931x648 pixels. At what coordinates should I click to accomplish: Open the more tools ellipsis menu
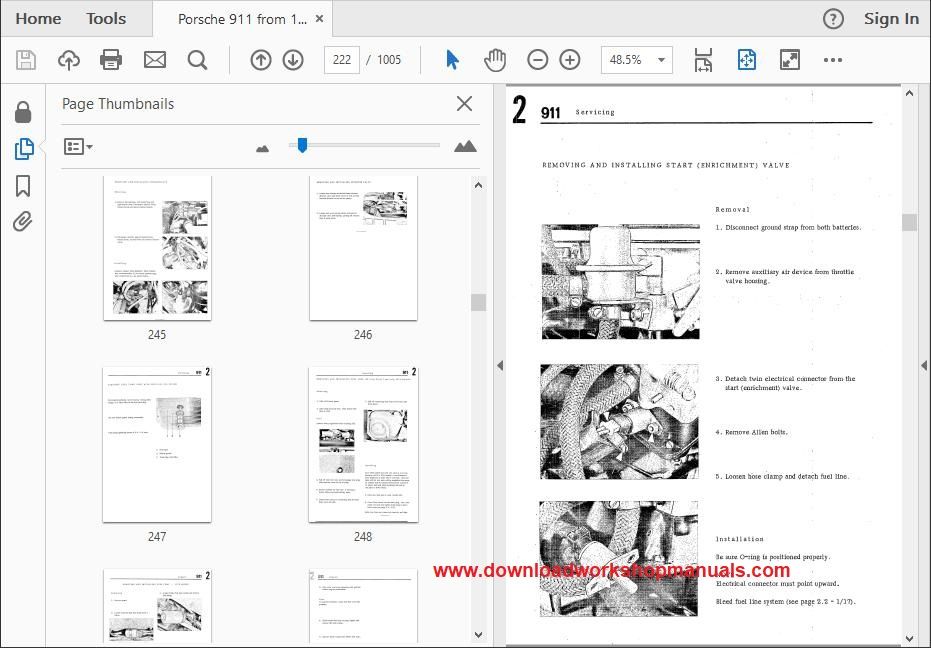click(832, 60)
